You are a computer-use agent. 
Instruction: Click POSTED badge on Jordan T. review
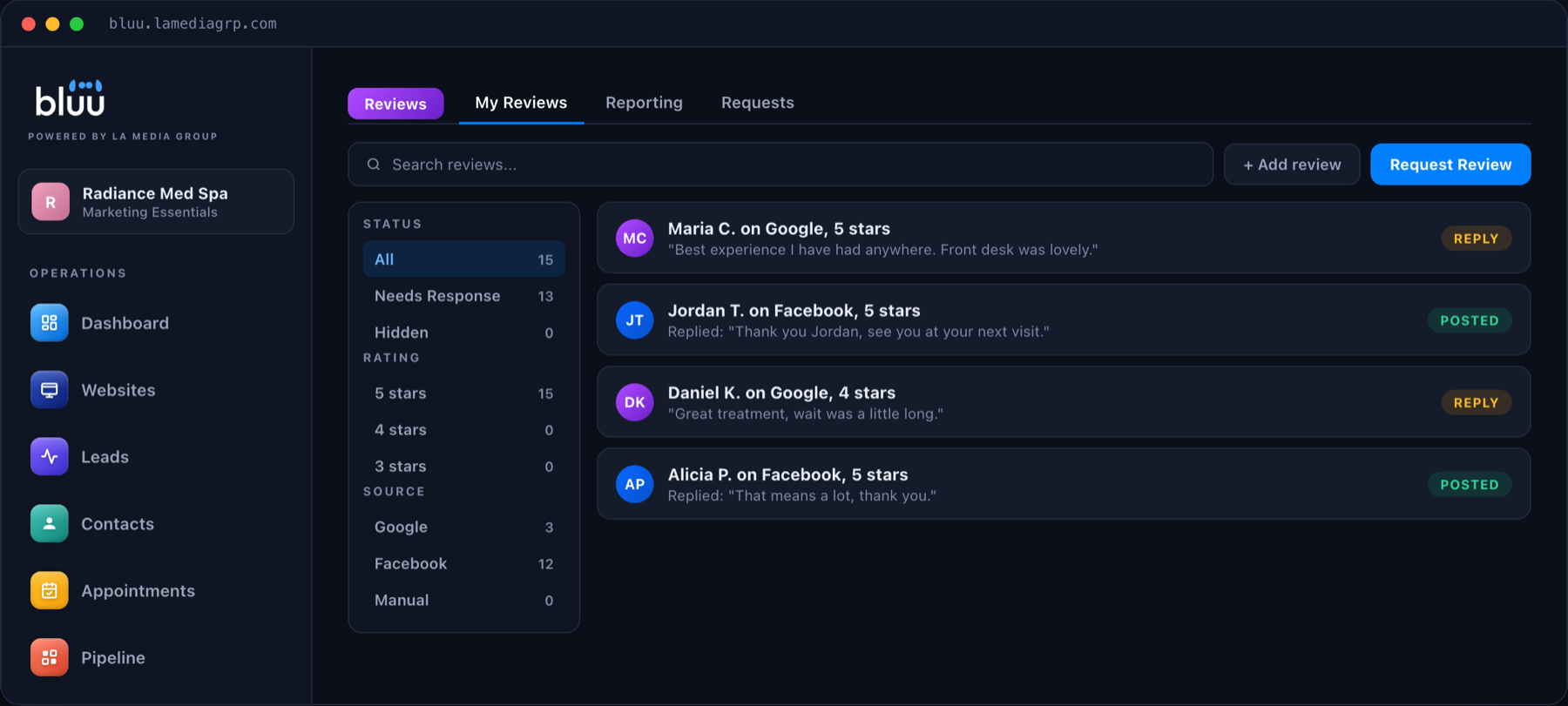point(1470,320)
